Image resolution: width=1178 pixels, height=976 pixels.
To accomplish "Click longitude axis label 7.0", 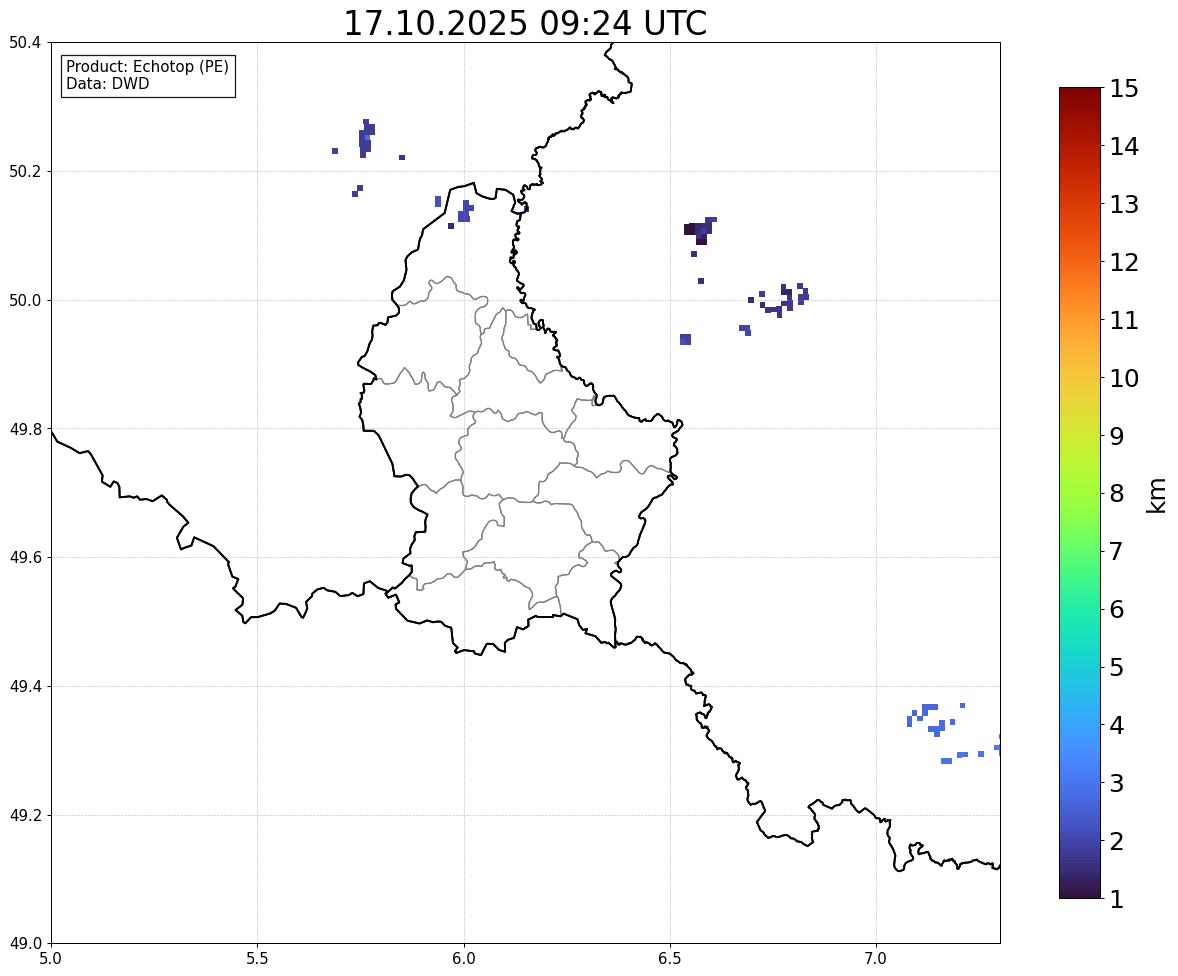I will (876, 959).
